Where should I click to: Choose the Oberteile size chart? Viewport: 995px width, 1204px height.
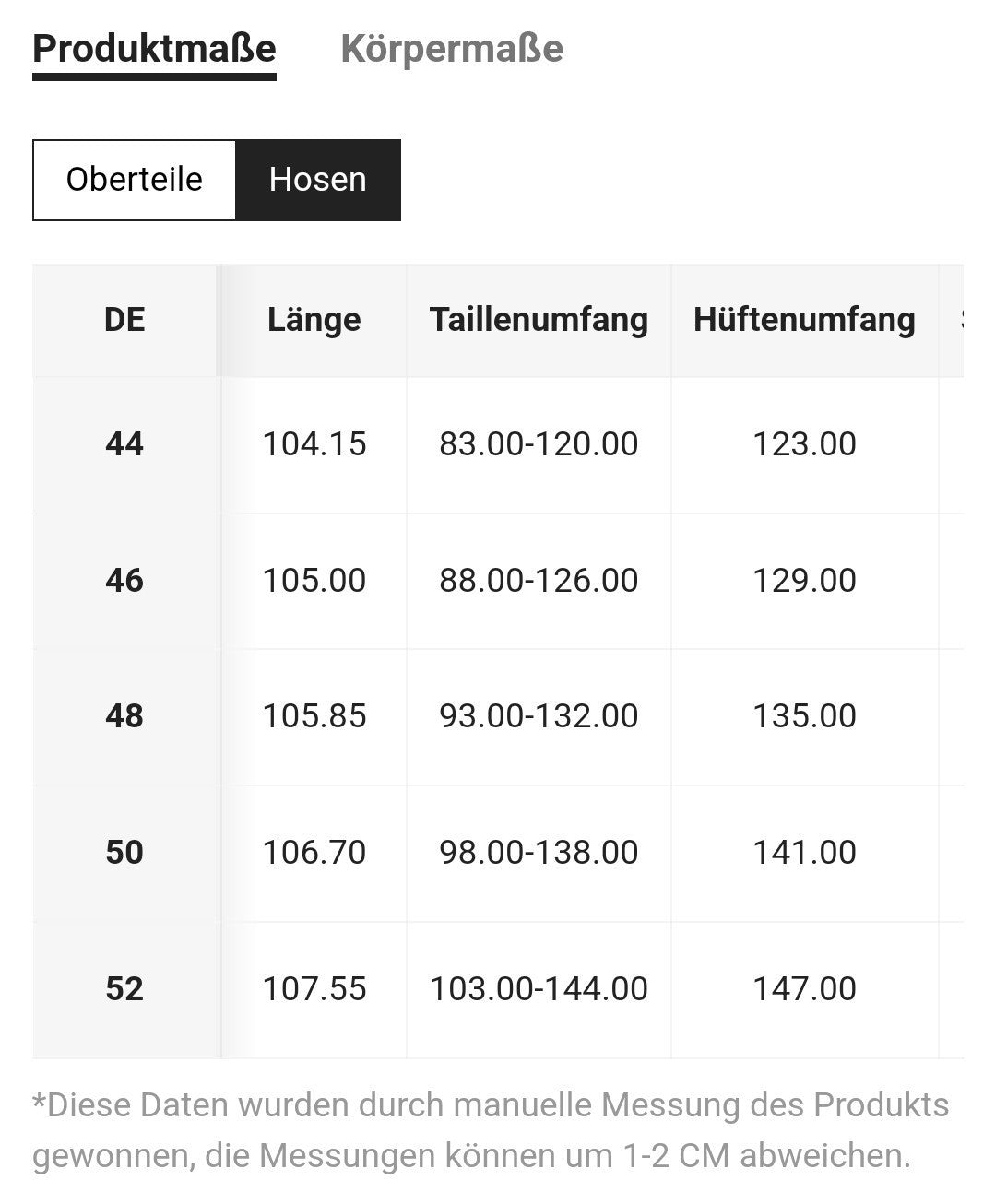(135, 180)
